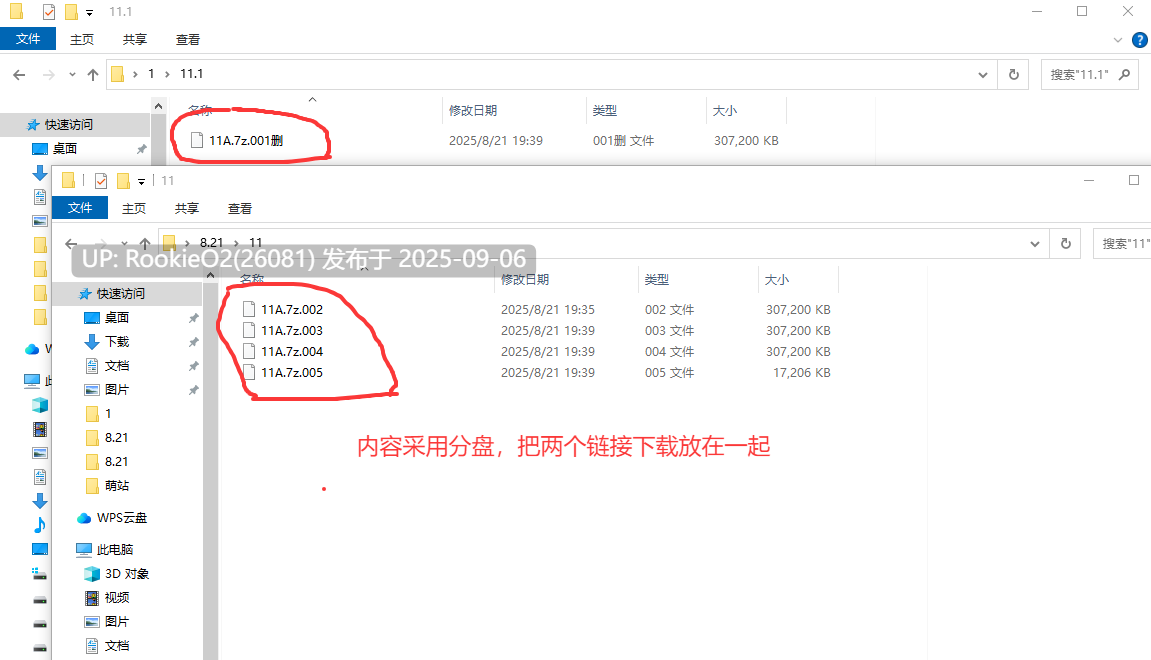Open 3D 对象 under 此电脑
The width and height of the screenshot is (1151, 660).
tap(127, 574)
